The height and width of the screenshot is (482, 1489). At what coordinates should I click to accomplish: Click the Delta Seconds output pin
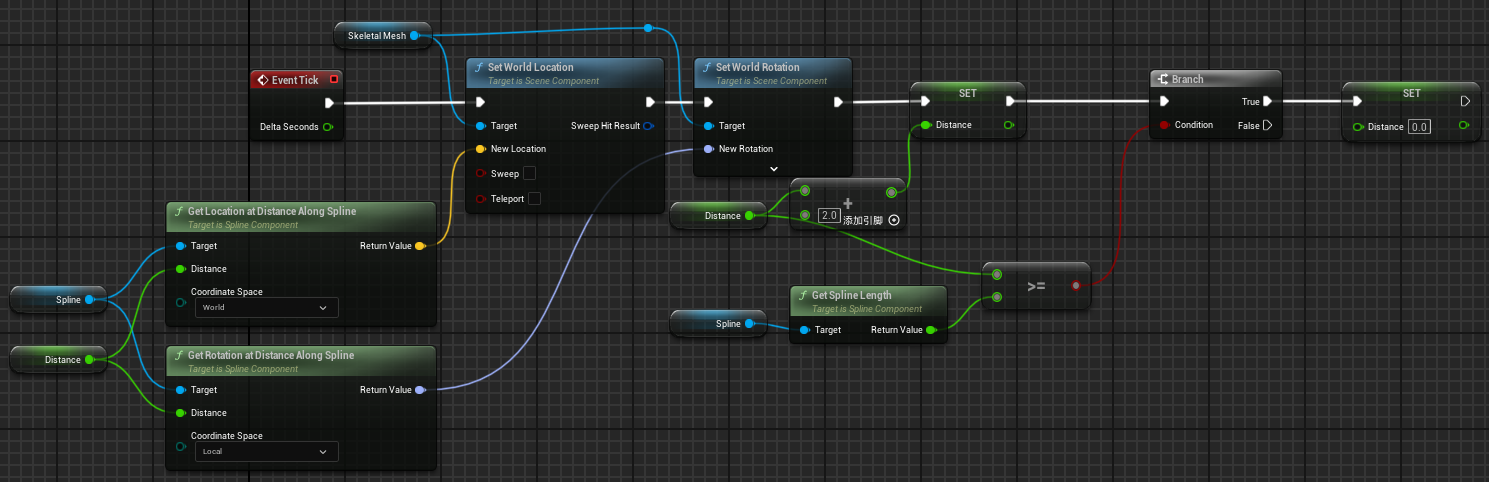pyautogui.click(x=327, y=127)
